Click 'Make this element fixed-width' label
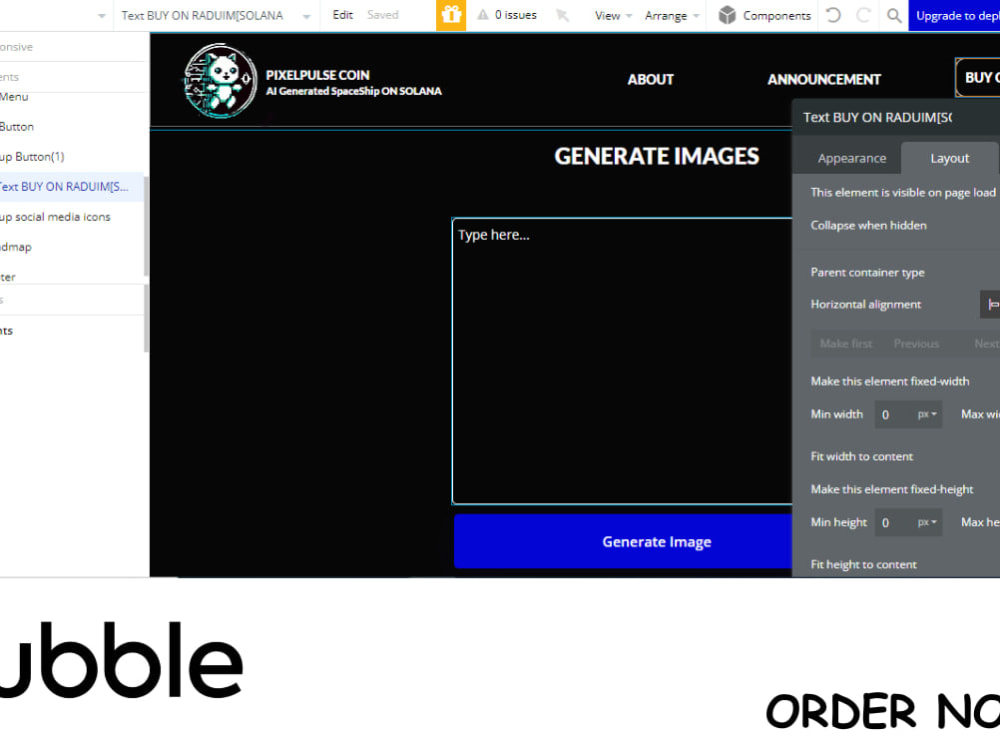Viewport: 1000px width, 750px height. point(890,381)
